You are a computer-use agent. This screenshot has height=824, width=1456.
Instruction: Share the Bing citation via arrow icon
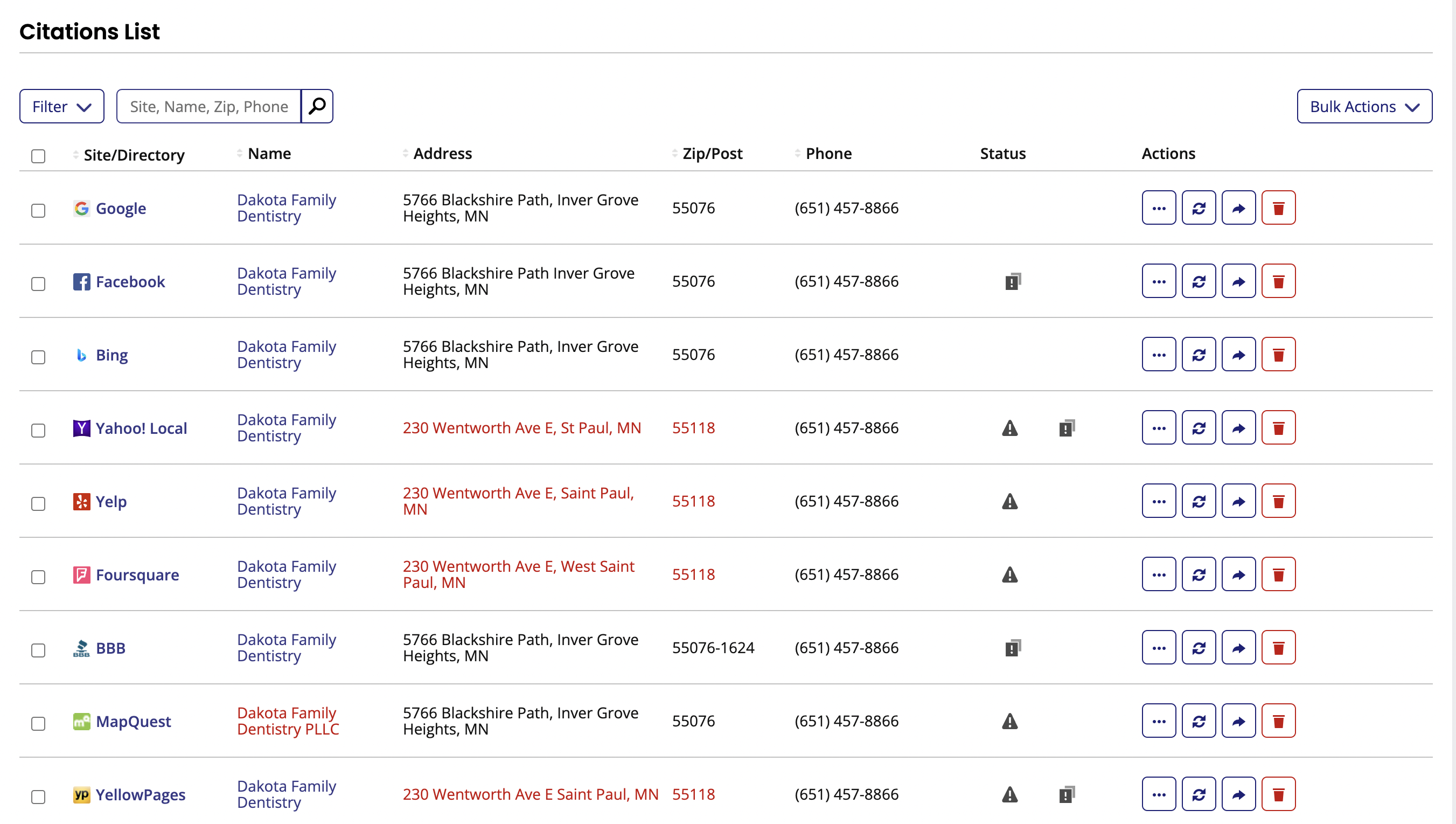1238,354
